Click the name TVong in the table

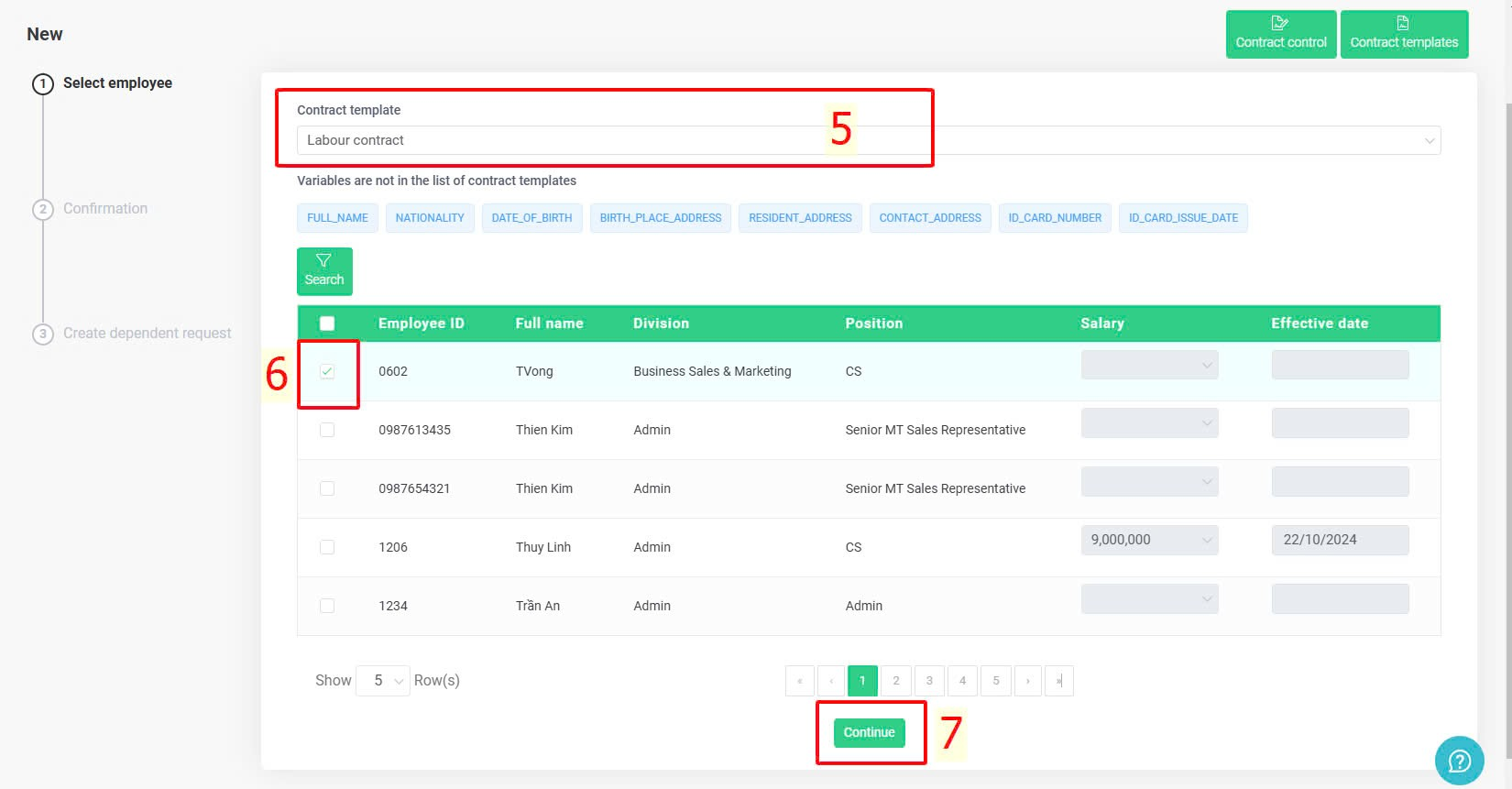(534, 371)
